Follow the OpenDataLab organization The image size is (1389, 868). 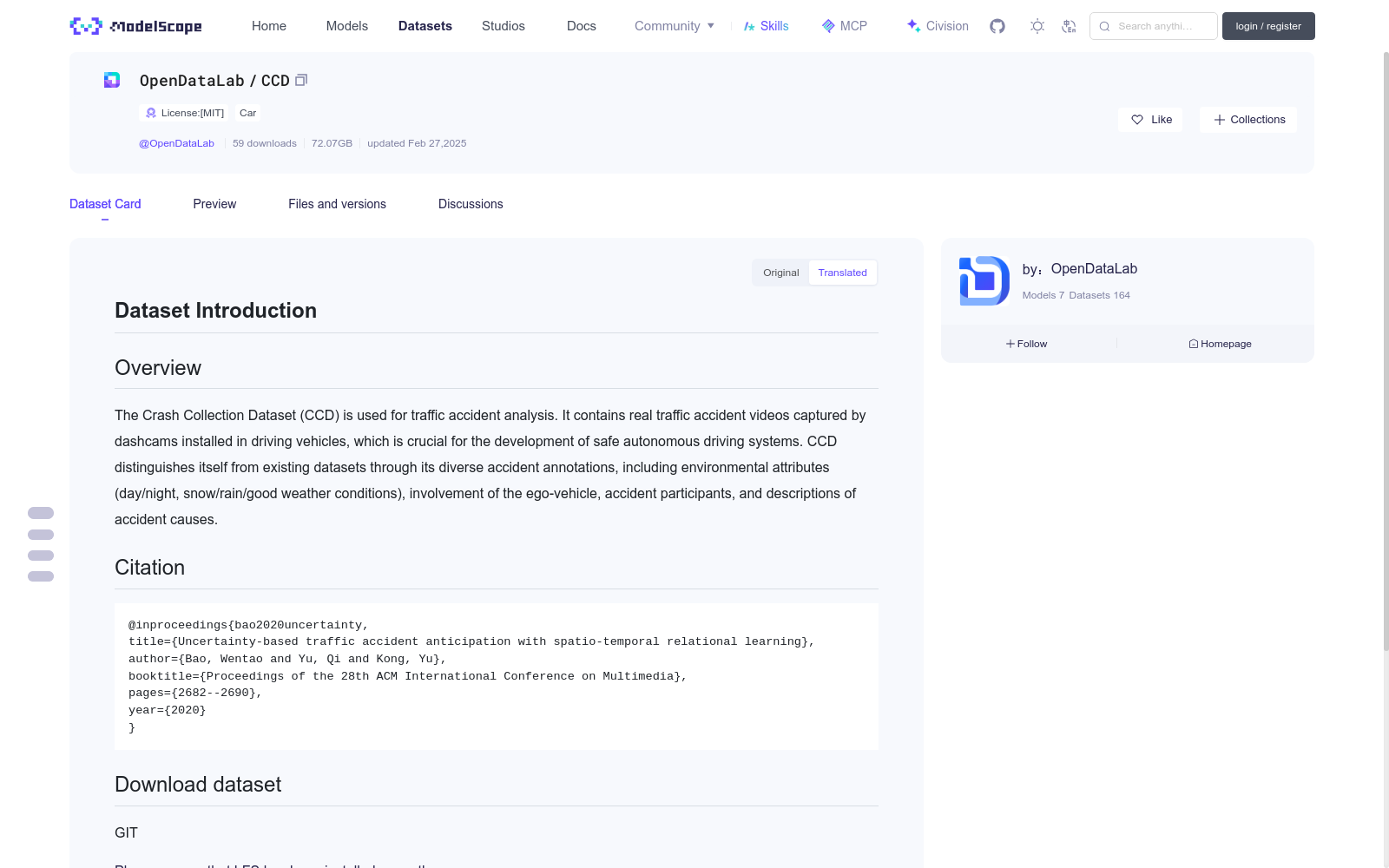(x=1027, y=344)
